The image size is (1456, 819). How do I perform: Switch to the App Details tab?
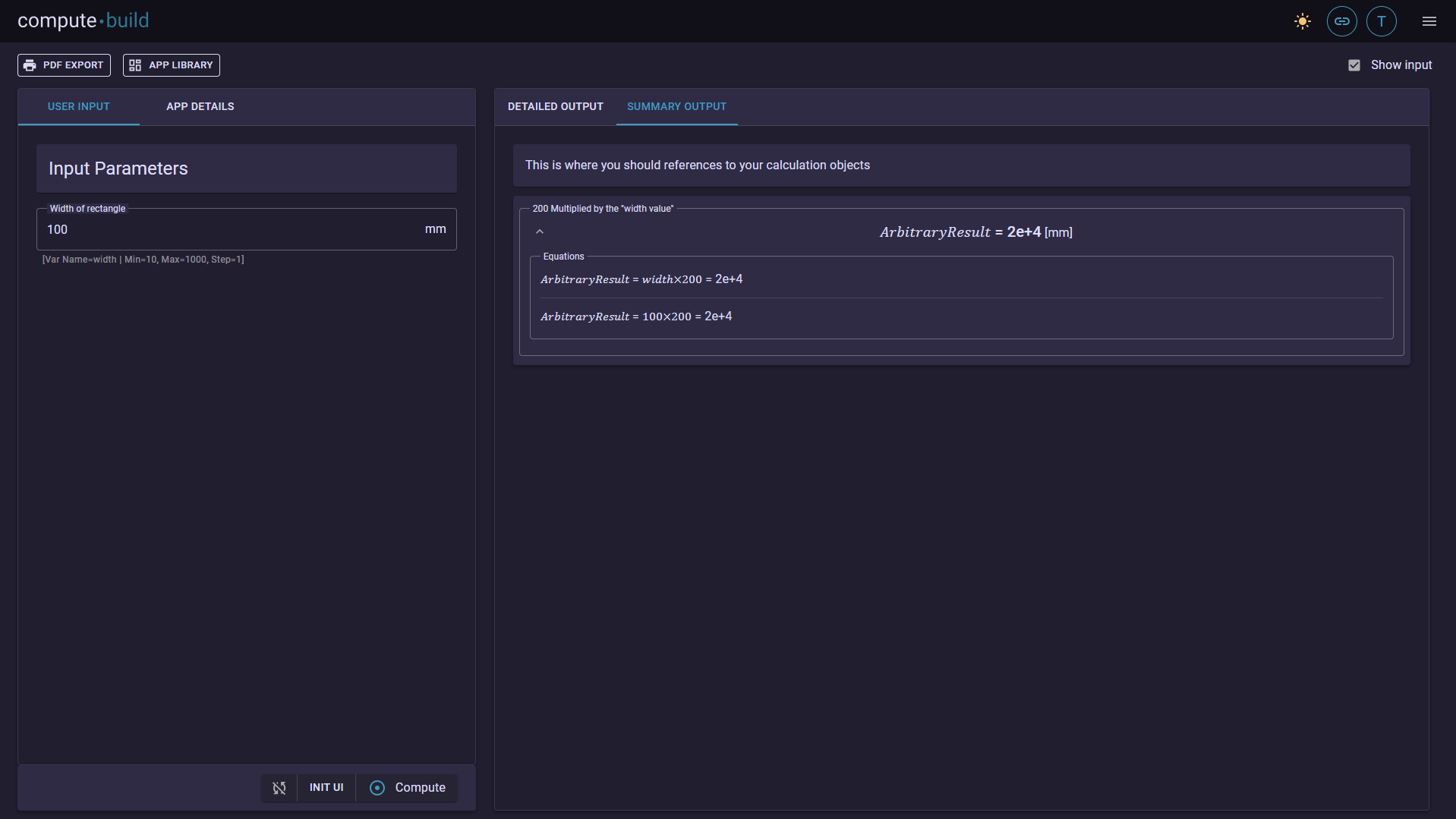[x=200, y=106]
